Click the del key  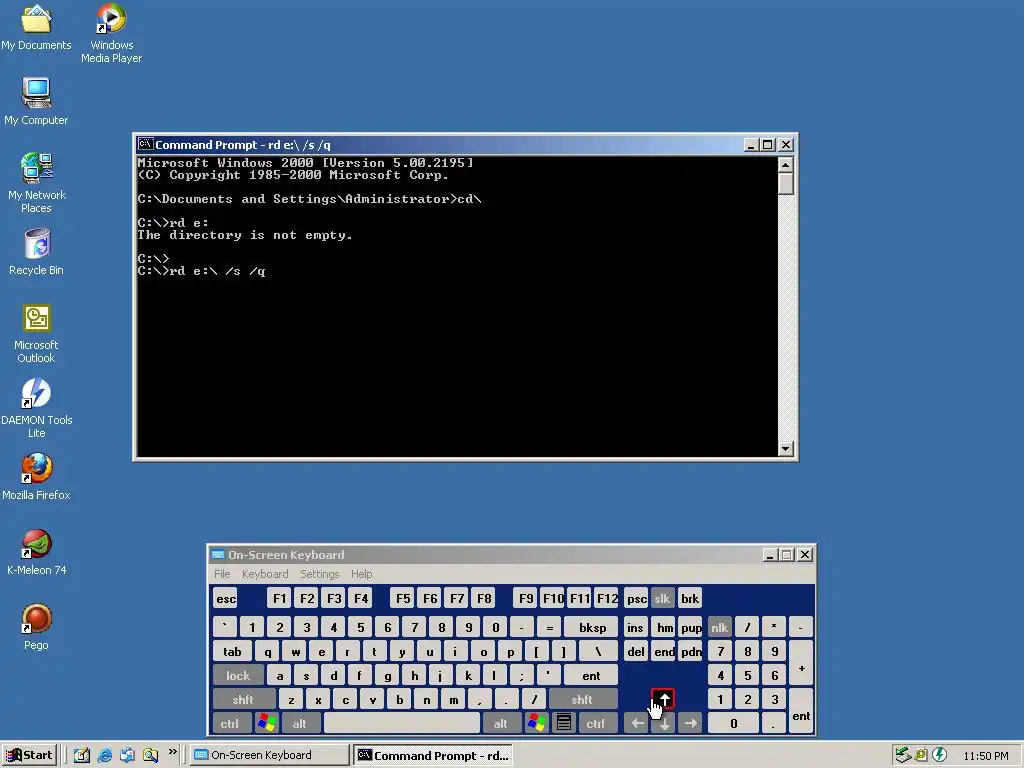click(635, 652)
